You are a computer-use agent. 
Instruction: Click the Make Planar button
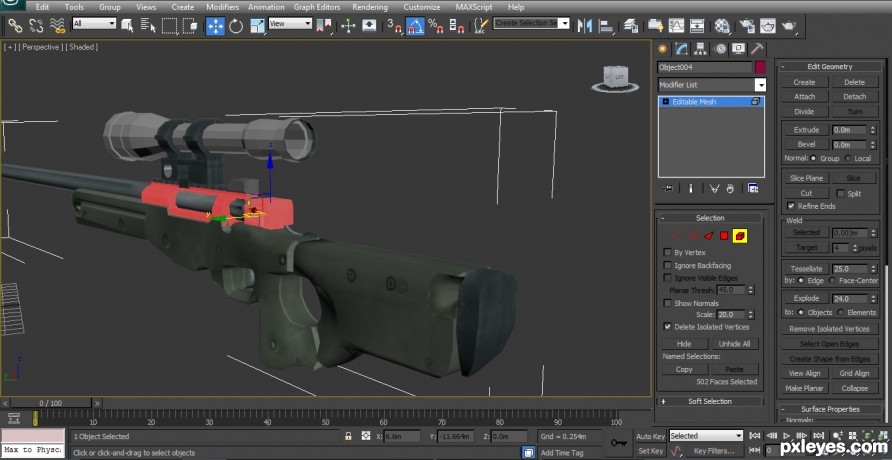(804, 388)
